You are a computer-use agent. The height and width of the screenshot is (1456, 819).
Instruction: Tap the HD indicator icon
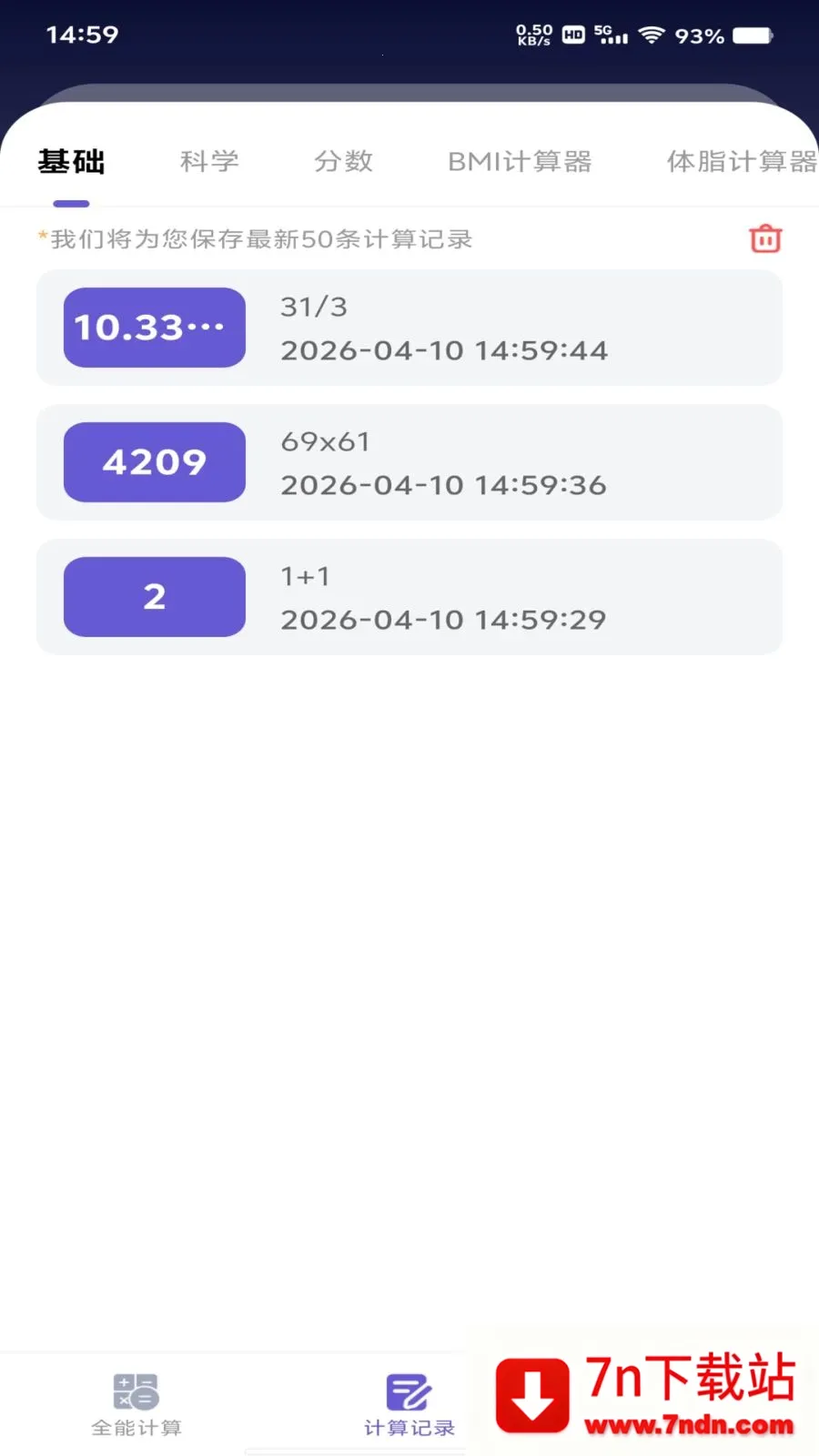click(x=573, y=35)
